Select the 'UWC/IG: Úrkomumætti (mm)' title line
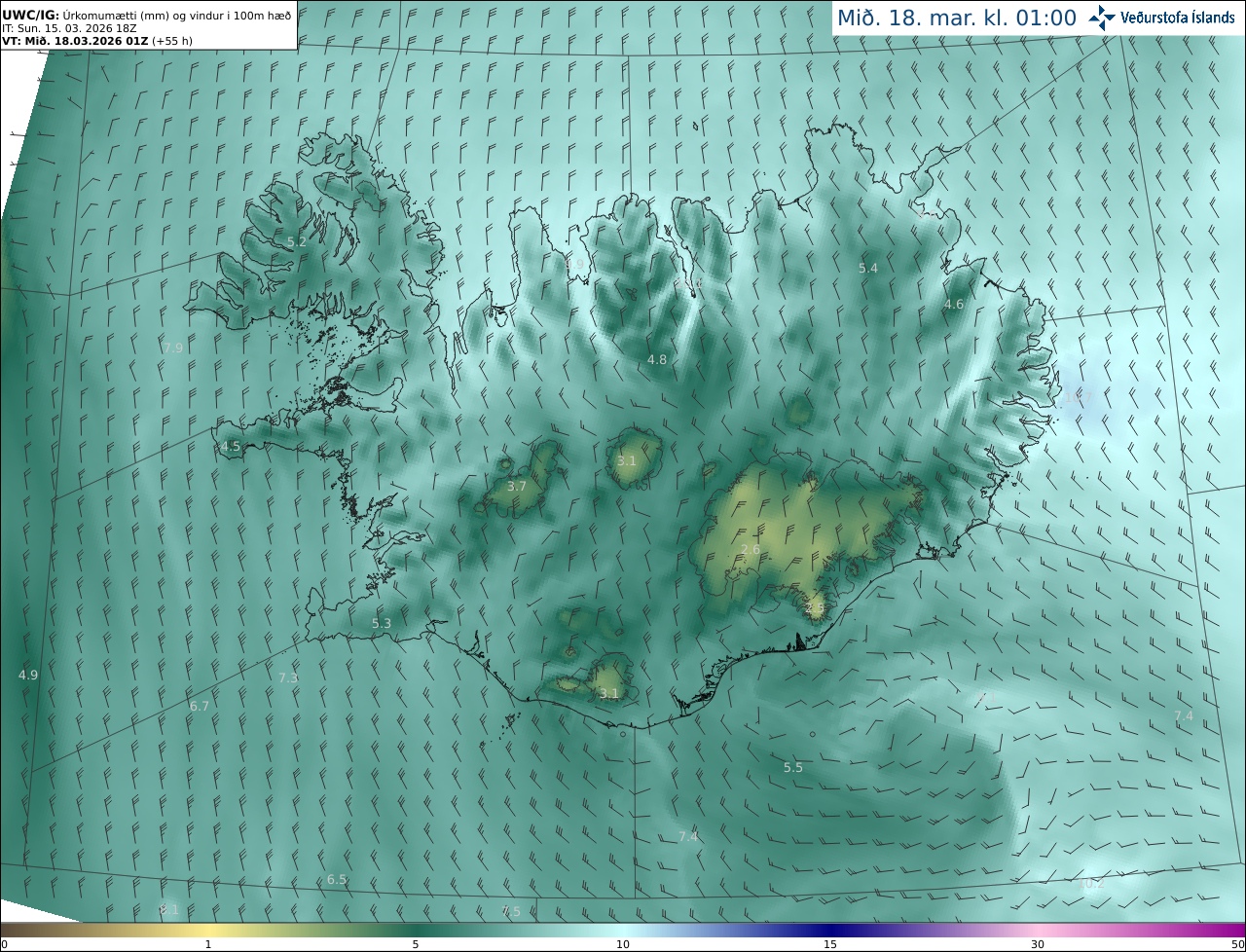The width and height of the screenshot is (1246, 952). point(146,15)
